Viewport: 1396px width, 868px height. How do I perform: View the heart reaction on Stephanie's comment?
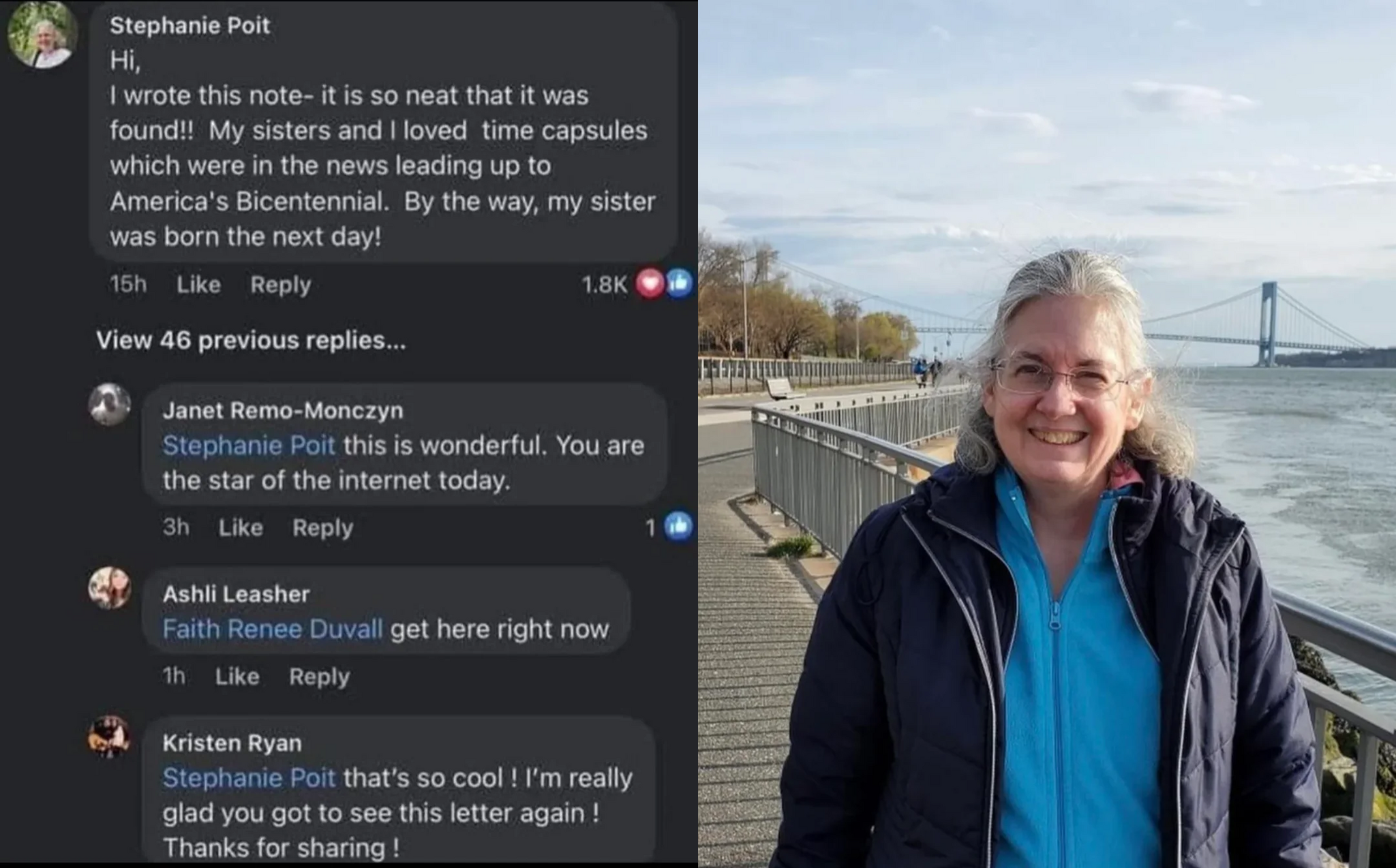click(x=650, y=284)
